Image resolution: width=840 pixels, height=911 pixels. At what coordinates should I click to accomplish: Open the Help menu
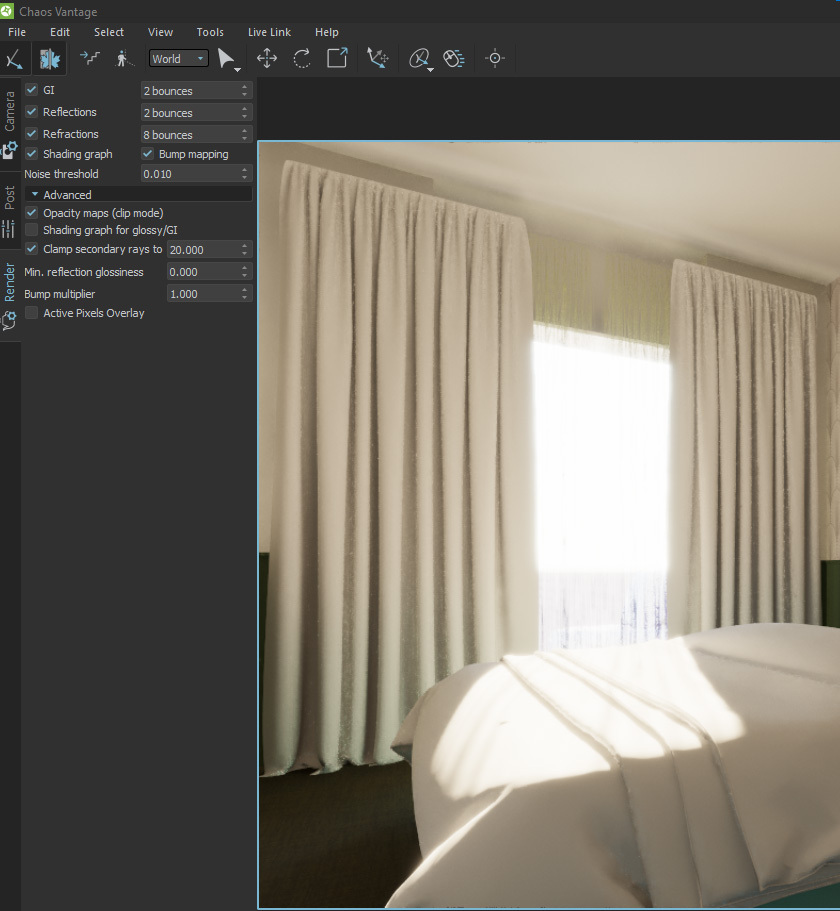point(326,32)
